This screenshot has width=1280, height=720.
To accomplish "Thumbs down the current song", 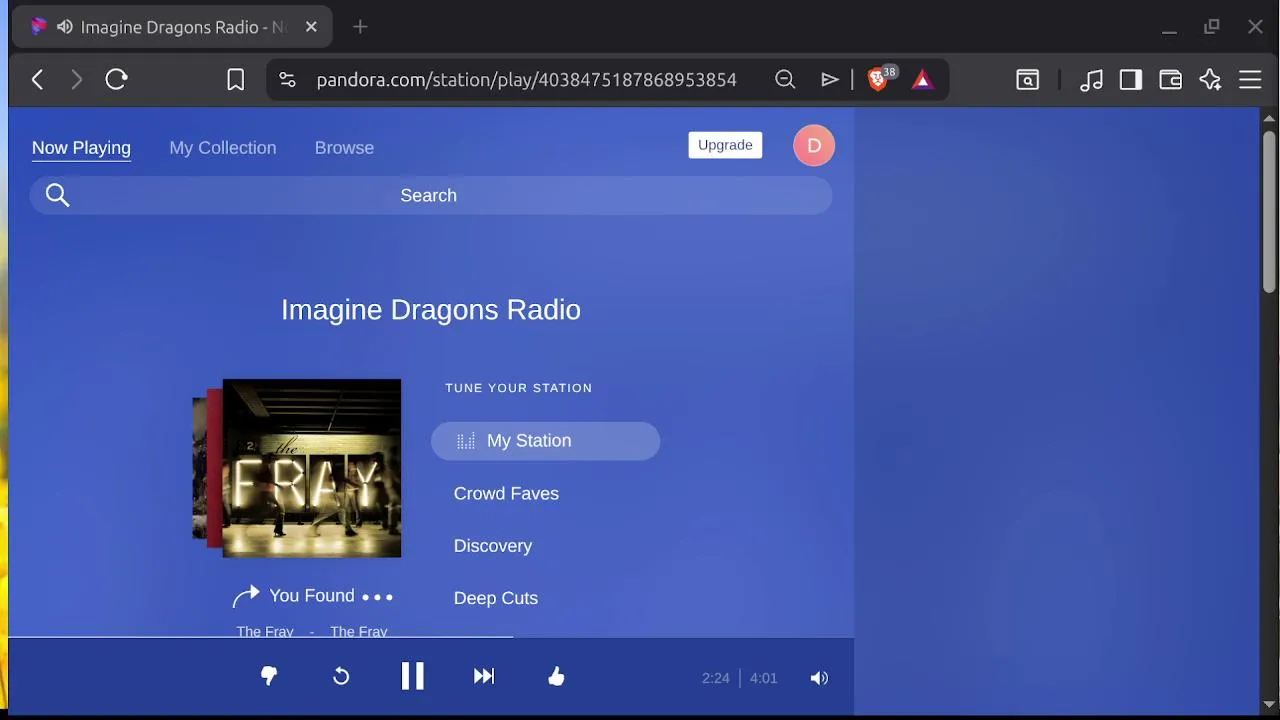I will [269, 677].
